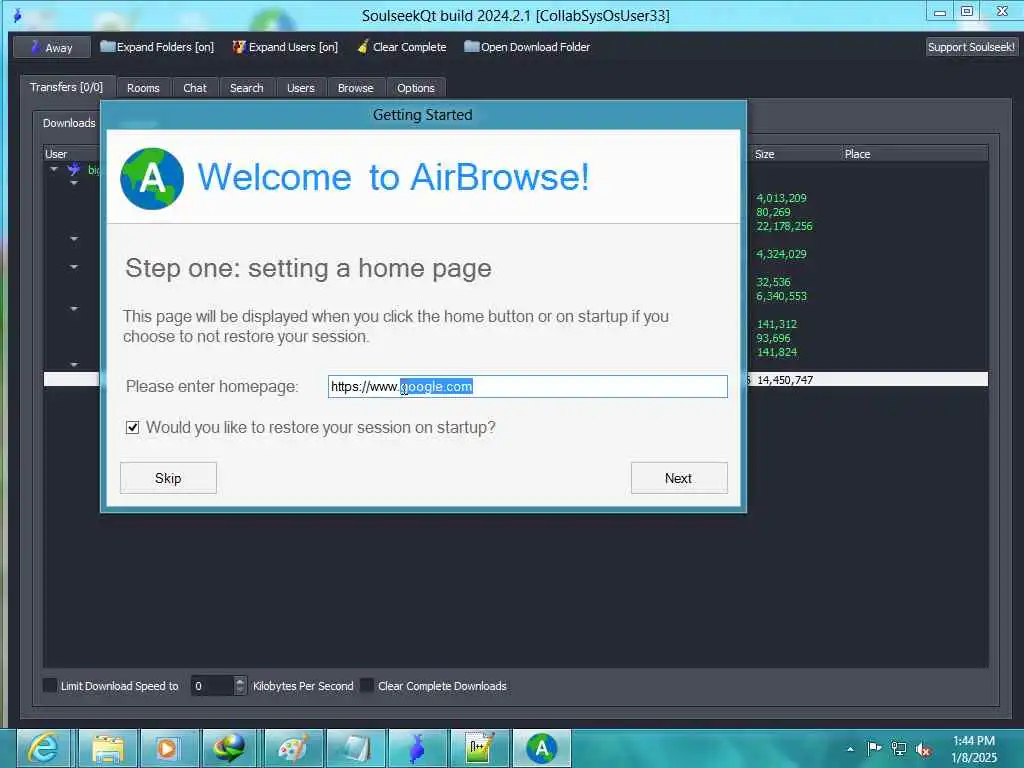1024x768 pixels.
Task: Switch to Soulseek via its taskbar icon
Action: [417, 748]
